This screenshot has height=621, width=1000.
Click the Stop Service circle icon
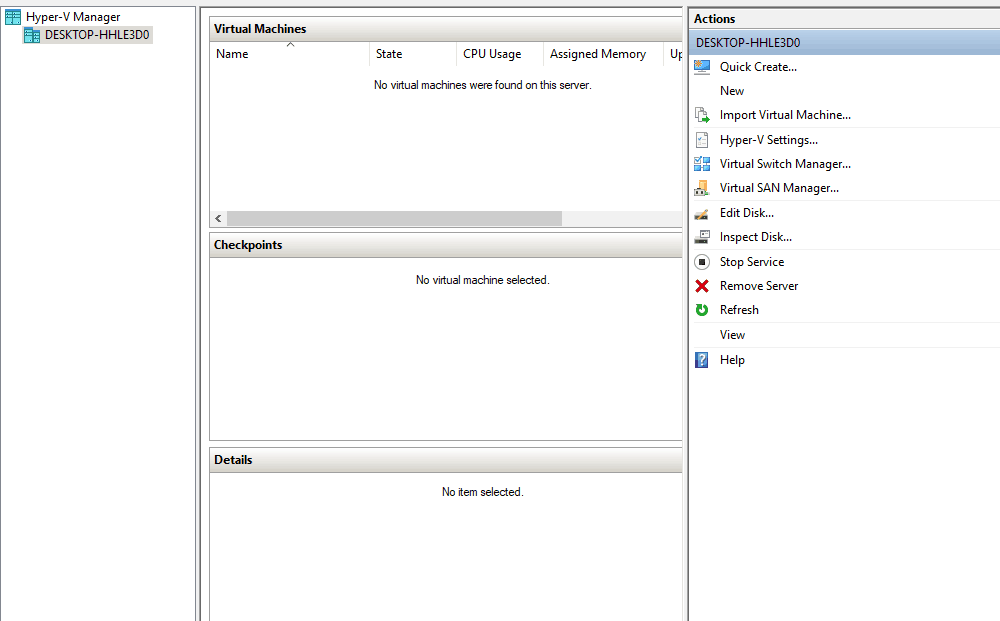702,262
